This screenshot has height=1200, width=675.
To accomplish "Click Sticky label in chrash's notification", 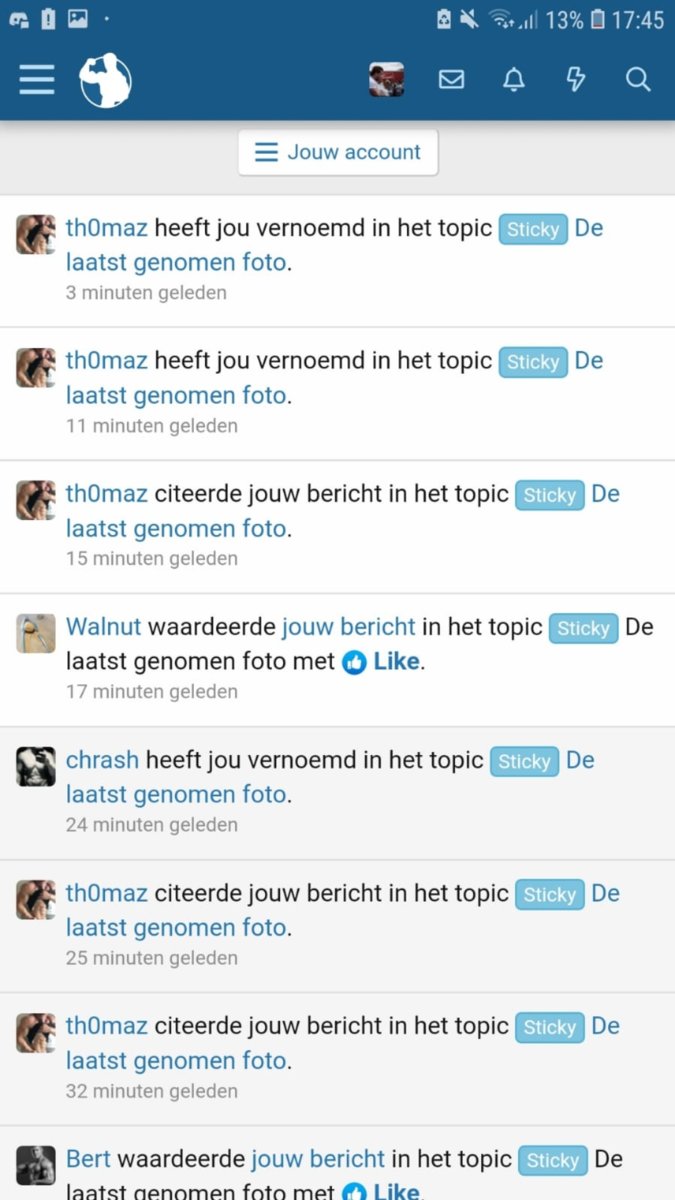I will point(525,761).
